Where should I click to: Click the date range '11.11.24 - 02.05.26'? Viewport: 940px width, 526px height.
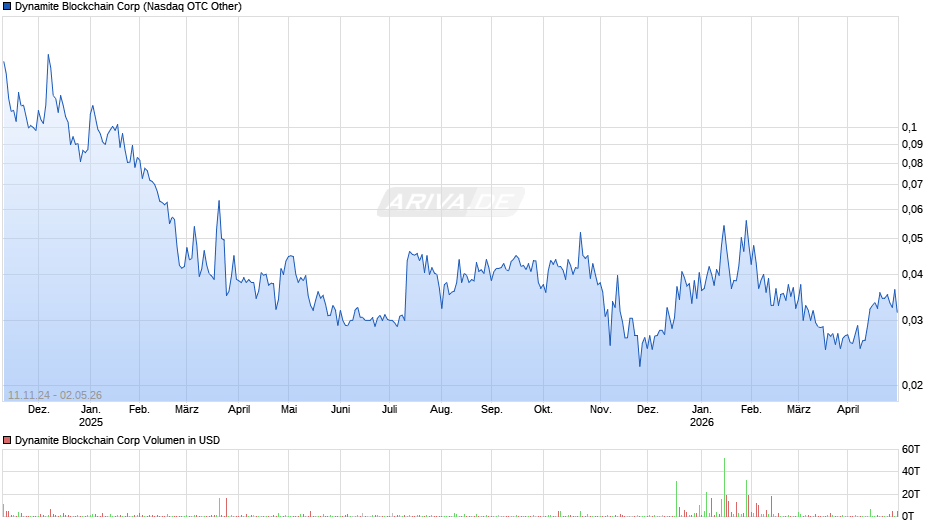click(55, 395)
